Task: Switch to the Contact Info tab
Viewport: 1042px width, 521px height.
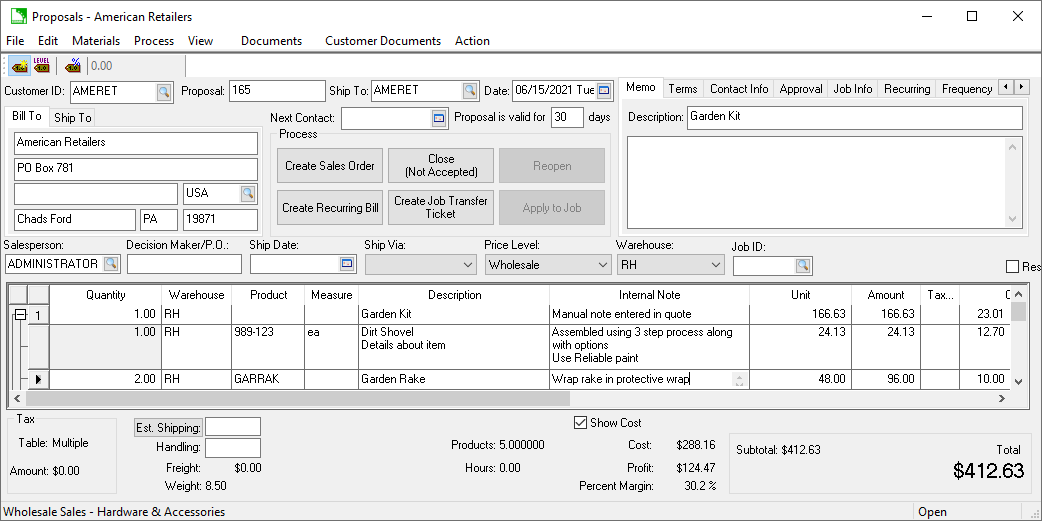Action: (x=739, y=89)
